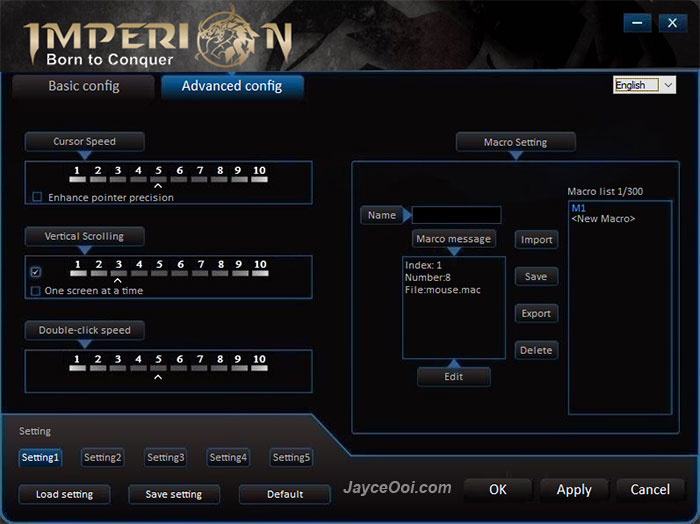700x524 pixels.
Task: Click the Cursor Speed header button
Action: (x=84, y=141)
